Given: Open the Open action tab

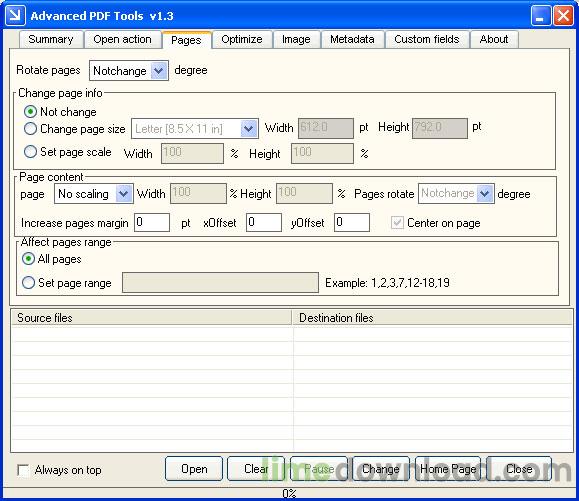Looking at the screenshot, I should (x=123, y=39).
